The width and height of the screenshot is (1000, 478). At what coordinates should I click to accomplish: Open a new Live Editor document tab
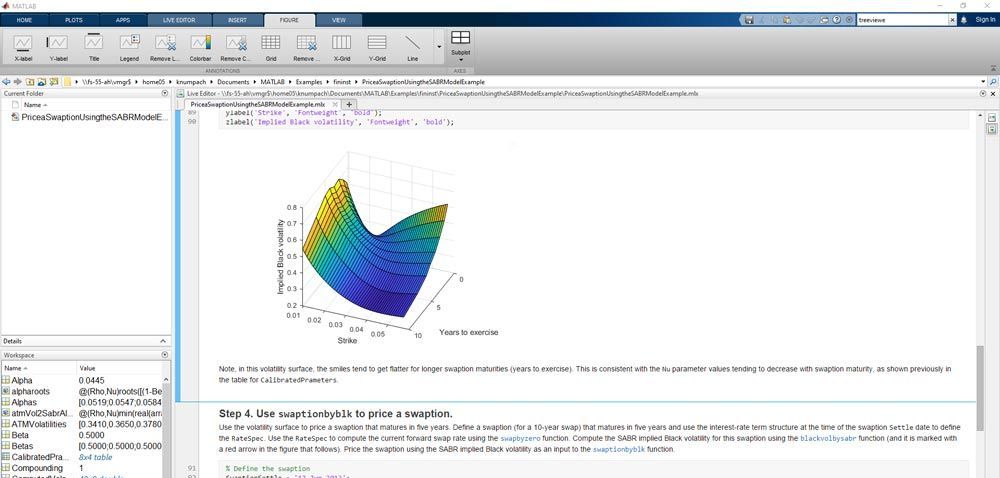(349, 104)
